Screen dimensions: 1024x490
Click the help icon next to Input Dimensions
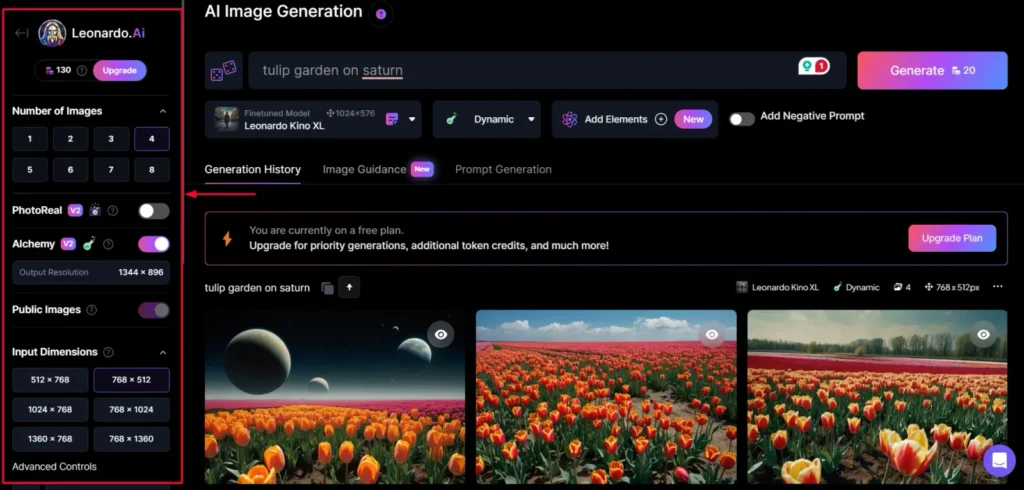108,352
